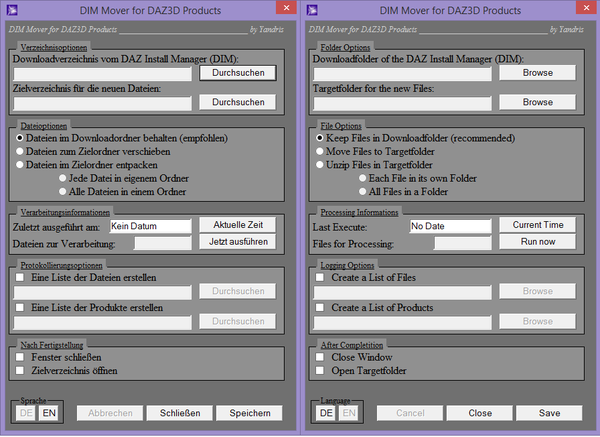Click the 'Run now' button
Screen dimensions: 600x437
tap(538, 242)
